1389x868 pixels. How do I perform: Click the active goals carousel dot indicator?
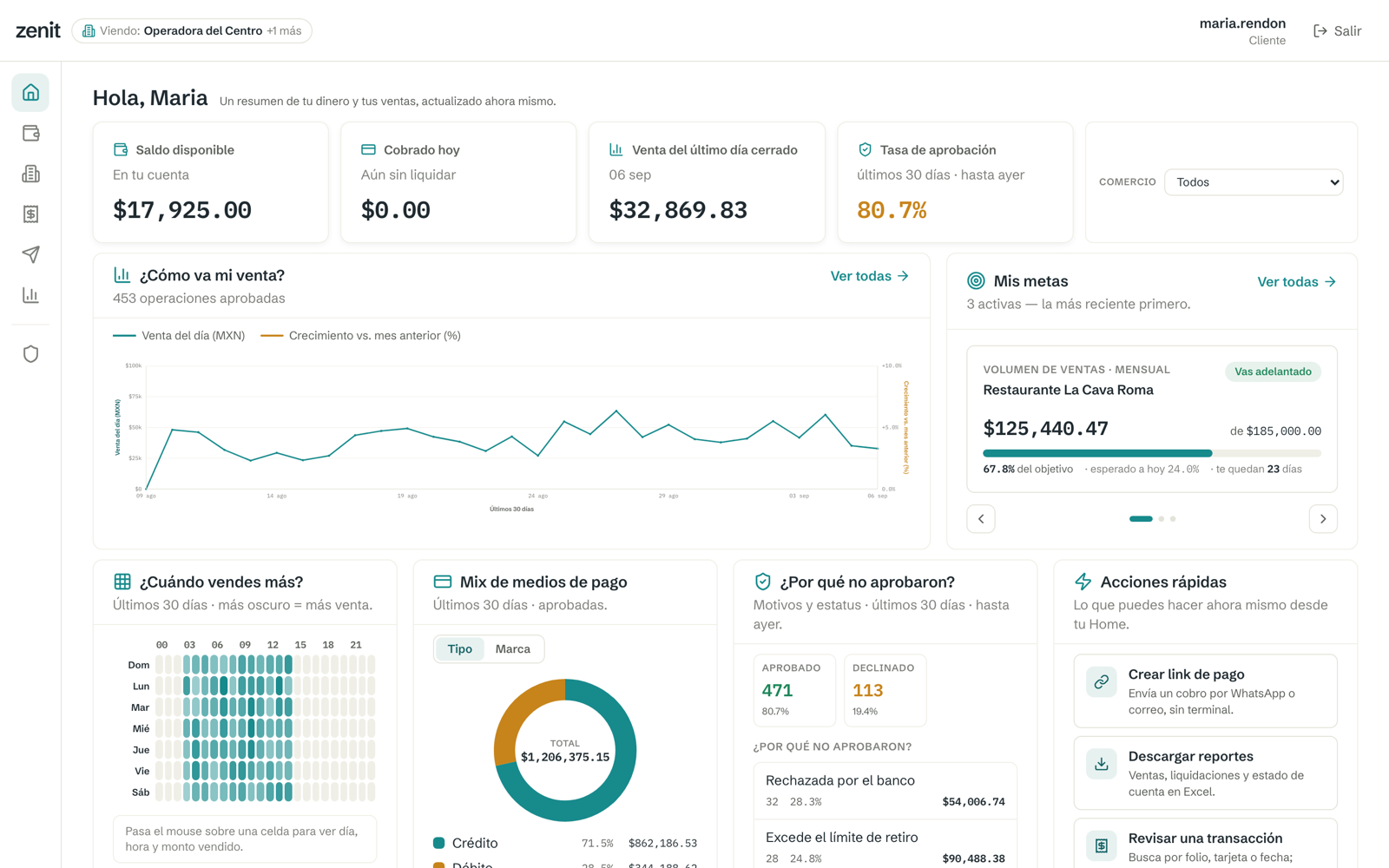pos(1141,519)
